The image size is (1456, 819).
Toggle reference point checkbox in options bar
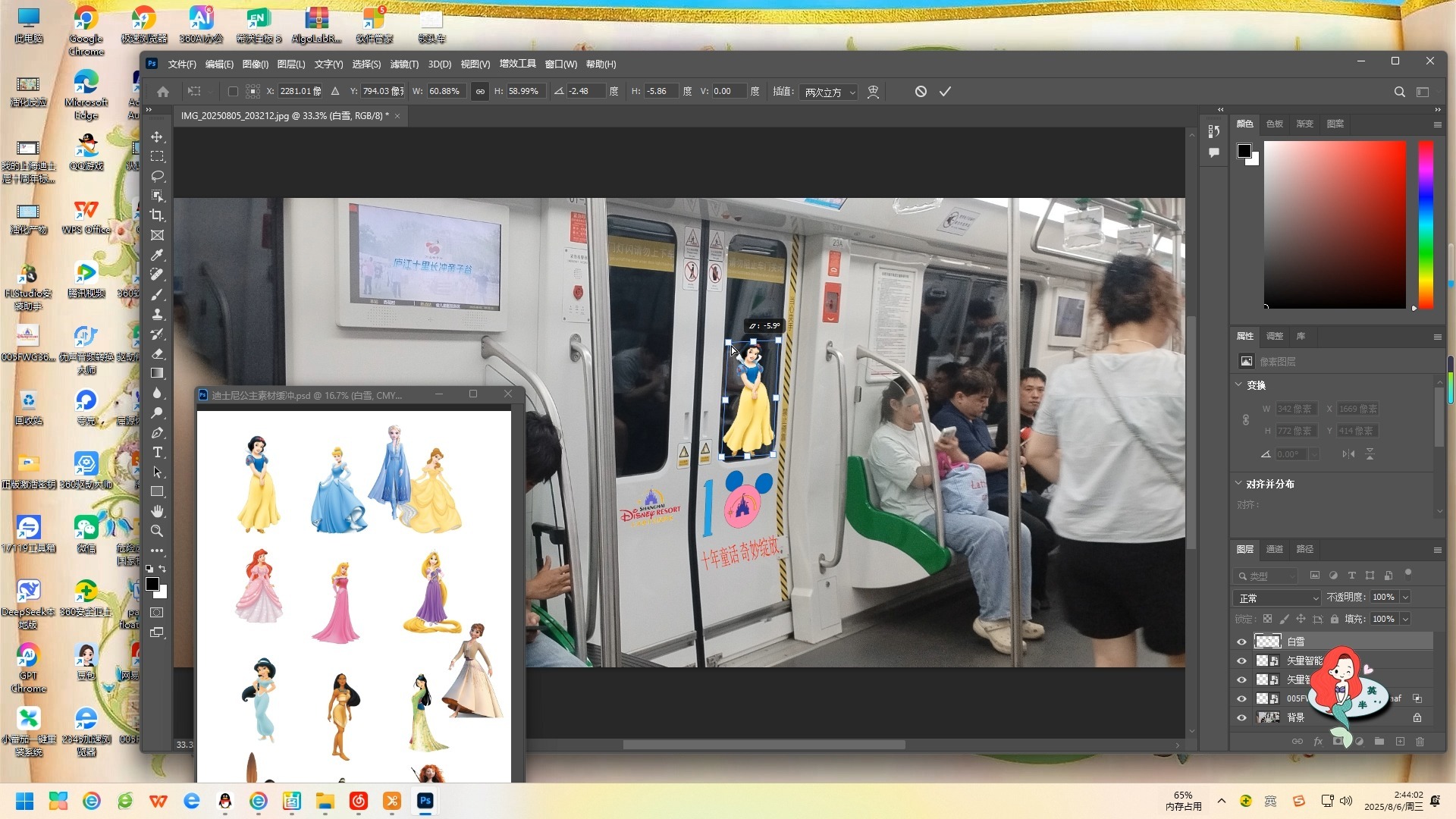click(233, 91)
